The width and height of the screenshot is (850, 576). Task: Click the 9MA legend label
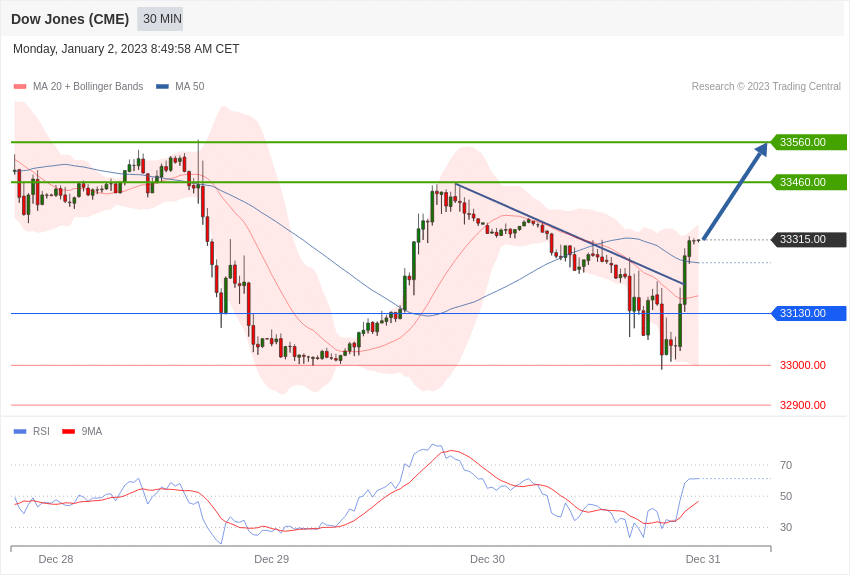click(92, 431)
